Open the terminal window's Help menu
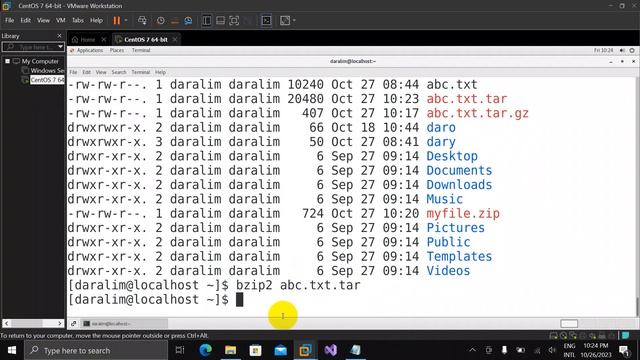The width and height of the screenshot is (640, 360). [160, 72]
